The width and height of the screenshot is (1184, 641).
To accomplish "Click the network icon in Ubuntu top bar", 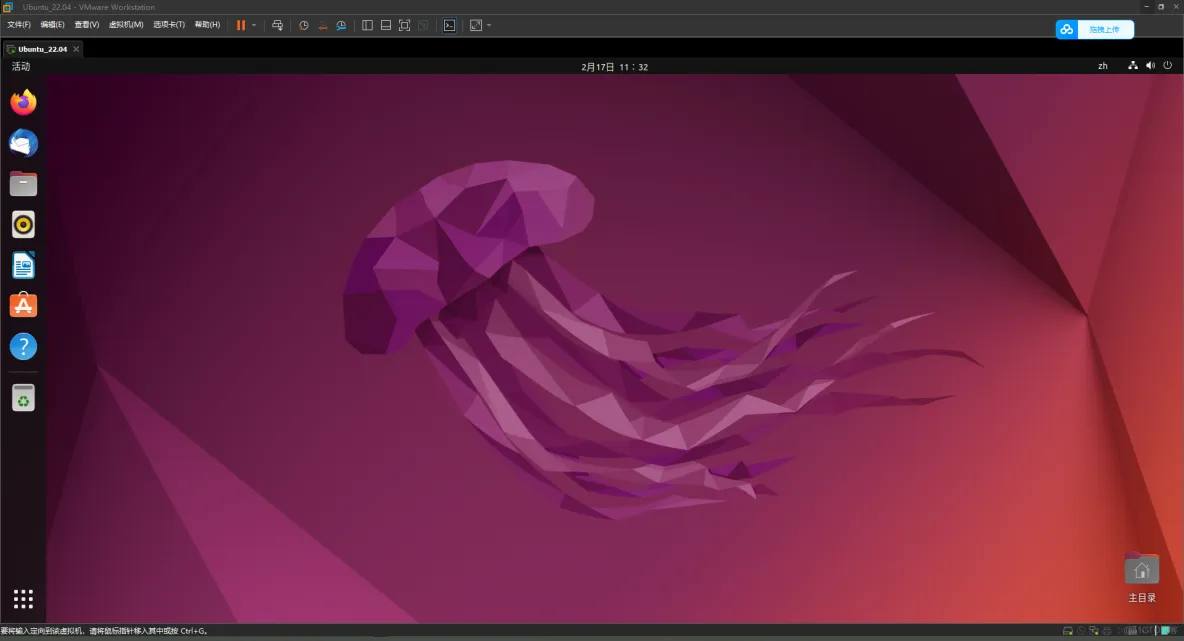I will point(1133,66).
